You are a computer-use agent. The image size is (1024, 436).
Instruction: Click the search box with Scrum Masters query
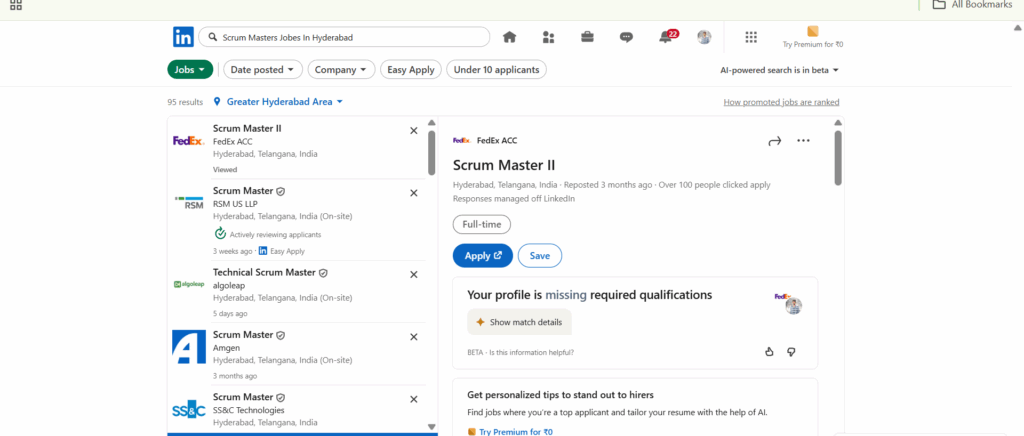344,37
